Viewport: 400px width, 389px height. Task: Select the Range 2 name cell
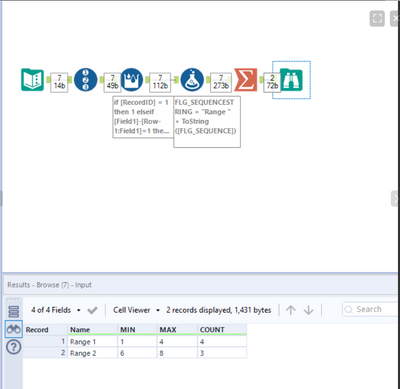(x=93, y=353)
